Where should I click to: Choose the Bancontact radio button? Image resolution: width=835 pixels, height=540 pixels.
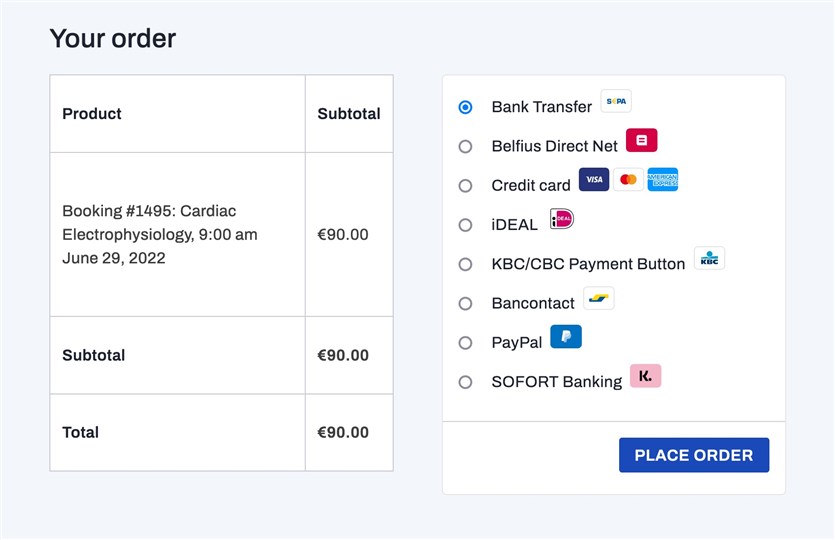[465, 304]
